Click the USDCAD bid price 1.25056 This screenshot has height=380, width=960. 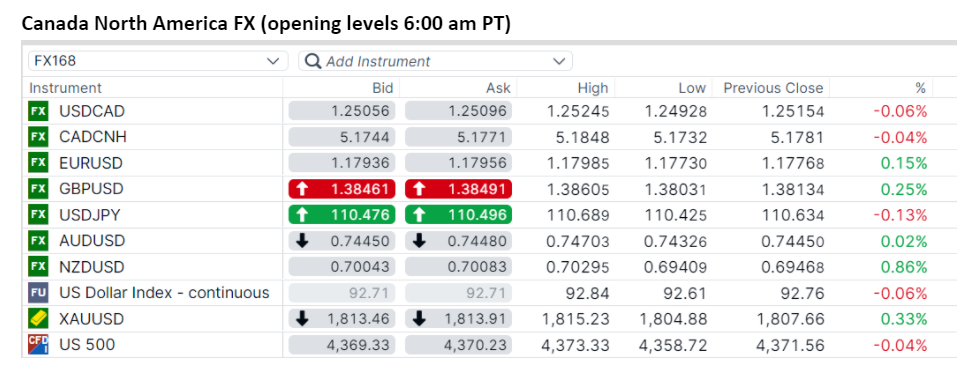click(342, 111)
